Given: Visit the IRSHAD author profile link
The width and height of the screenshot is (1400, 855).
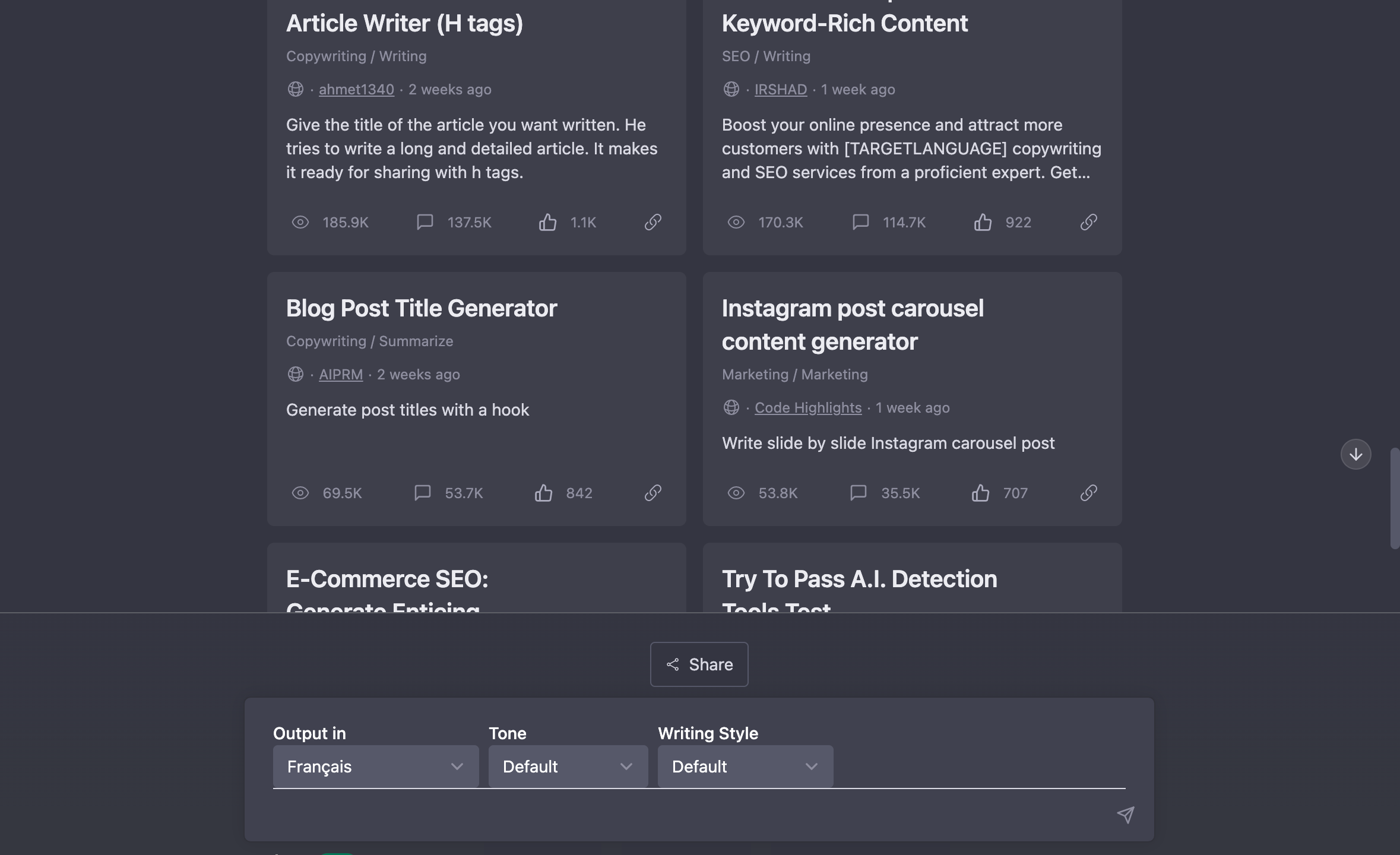Looking at the screenshot, I should [780, 90].
